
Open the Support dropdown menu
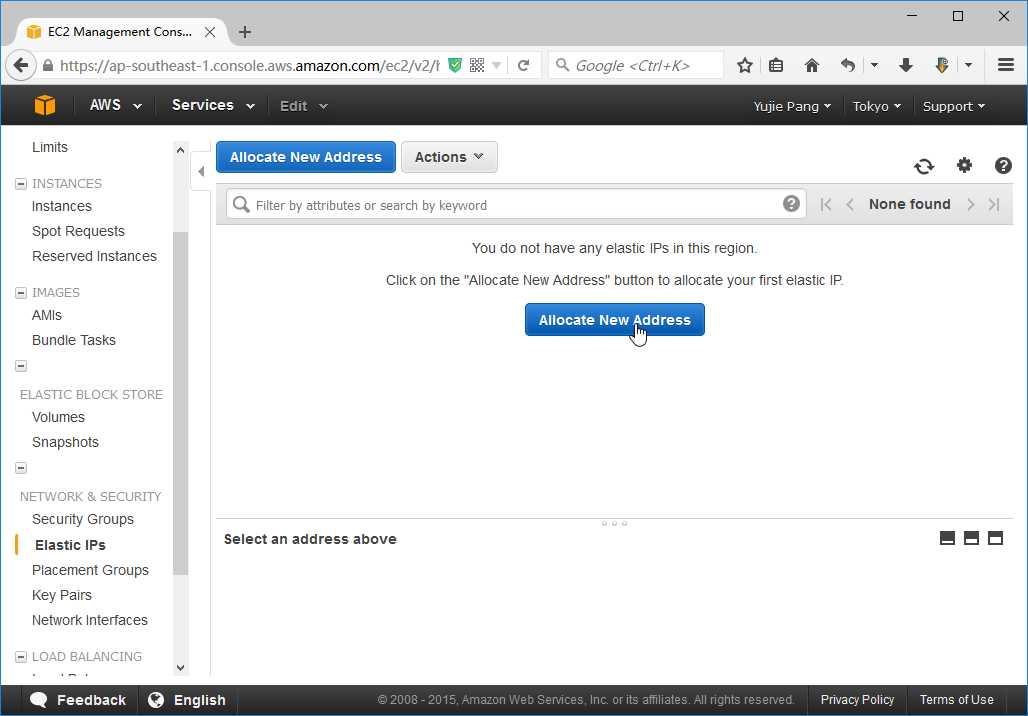coord(953,106)
